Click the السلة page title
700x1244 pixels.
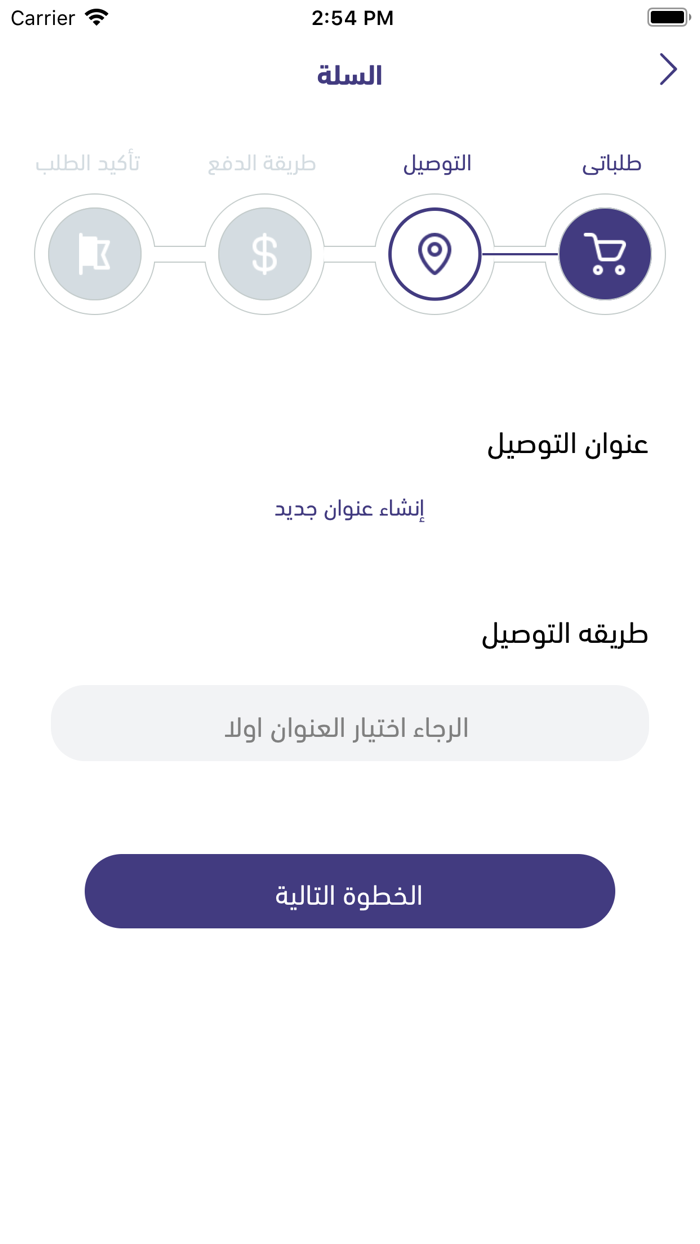(x=350, y=76)
